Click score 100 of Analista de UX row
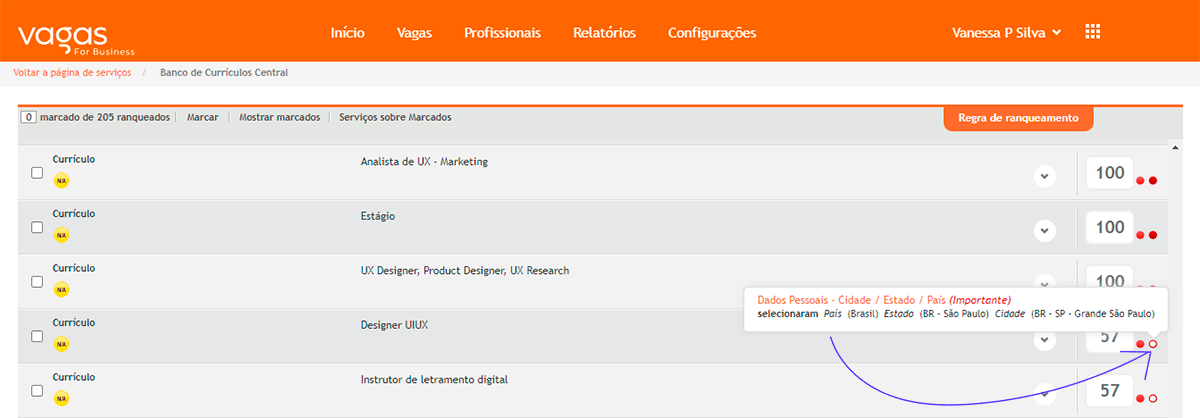This screenshot has height=418, width=1200. [x=1110, y=173]
